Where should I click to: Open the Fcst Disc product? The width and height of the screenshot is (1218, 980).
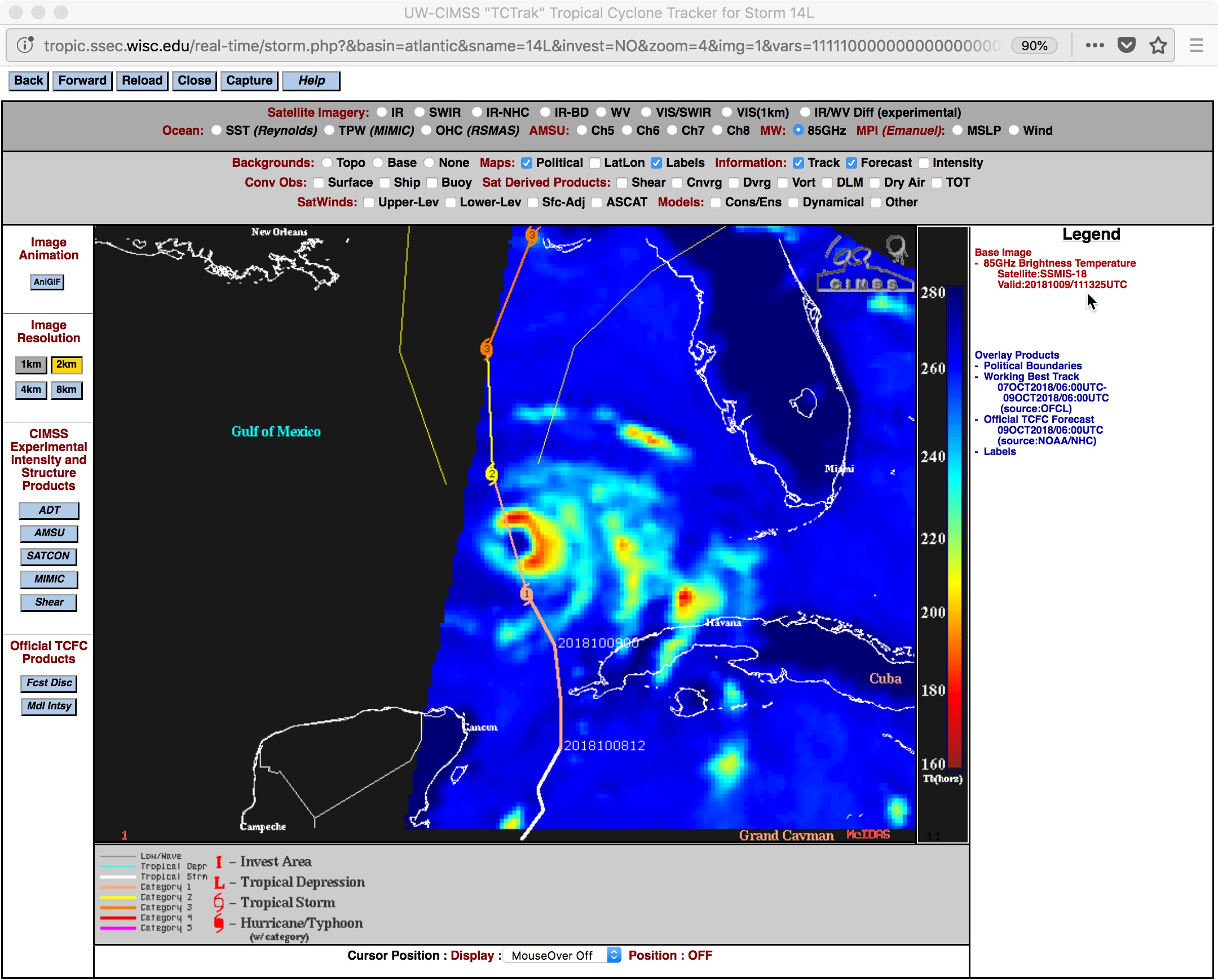point(49,683)
